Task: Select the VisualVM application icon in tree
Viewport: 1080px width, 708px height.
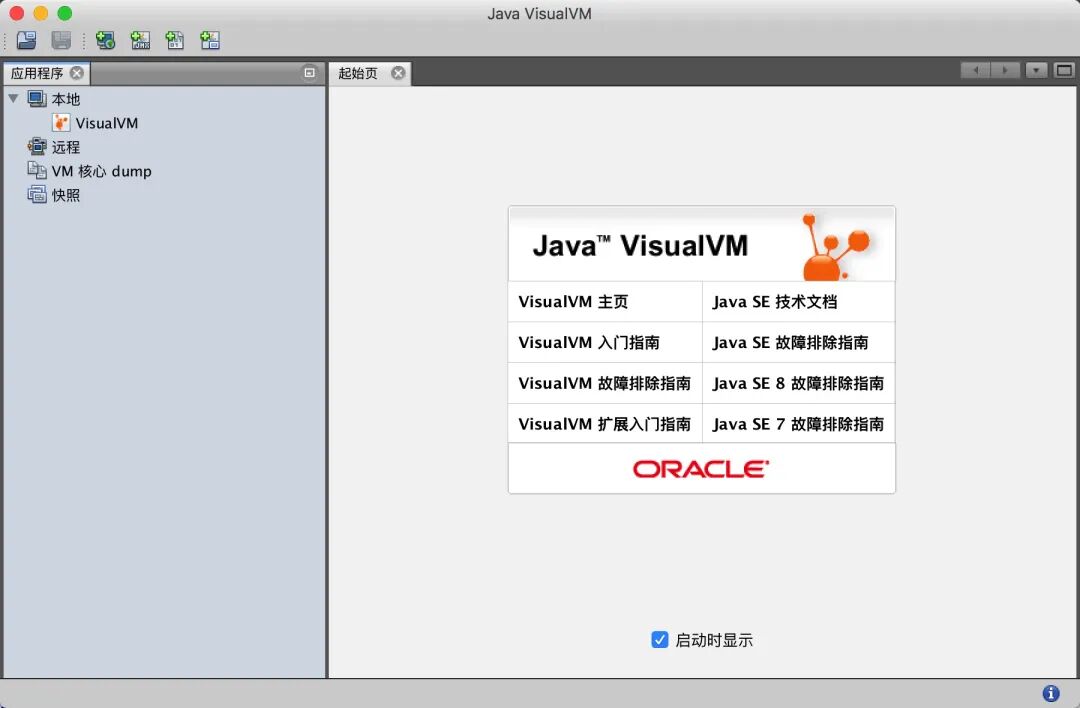Action: pyautogui.click(x=61, y=123)
